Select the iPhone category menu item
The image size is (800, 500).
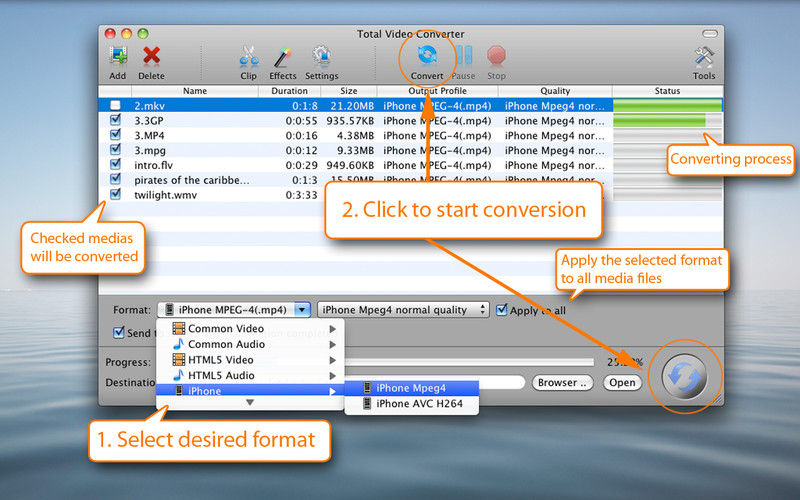click(250, 391)
